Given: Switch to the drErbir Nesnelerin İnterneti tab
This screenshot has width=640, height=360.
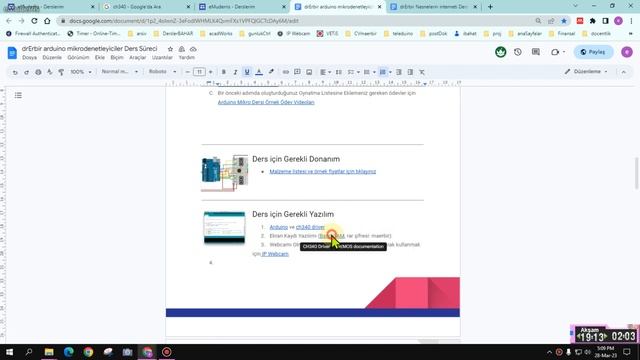Looking at the screenshot, I should [433, 7].
